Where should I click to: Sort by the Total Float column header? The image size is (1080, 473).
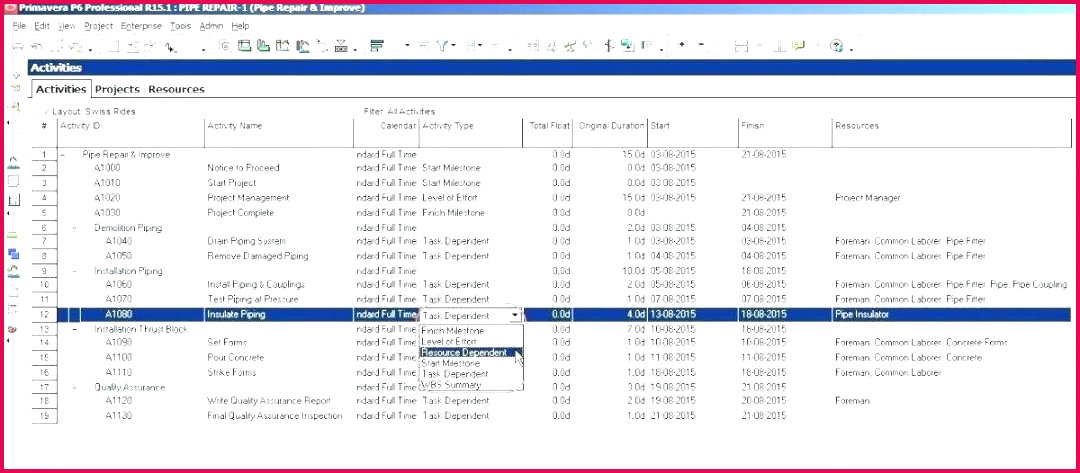(549, 126)
